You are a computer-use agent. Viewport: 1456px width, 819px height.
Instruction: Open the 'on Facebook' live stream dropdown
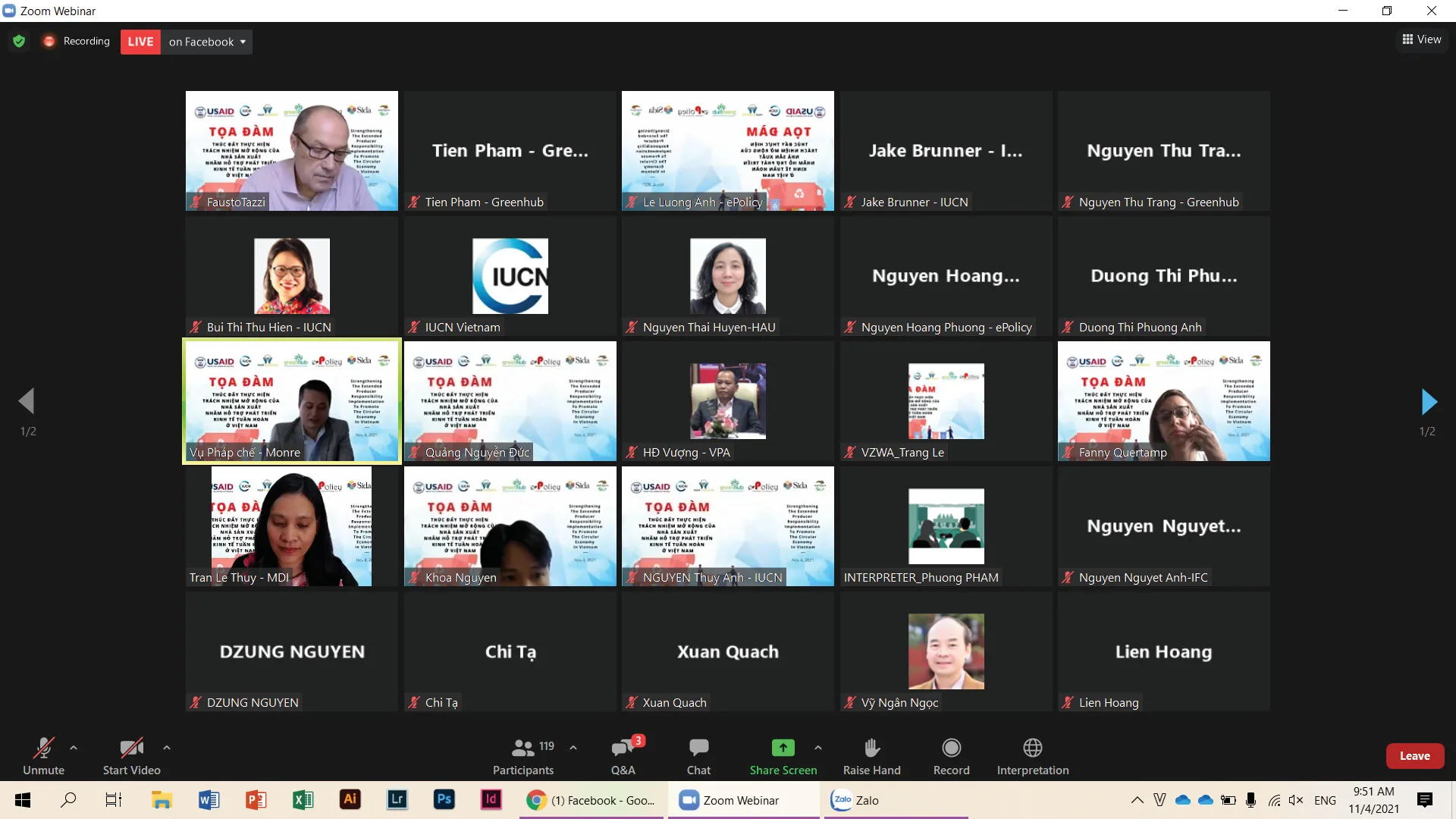tap(207, 42)
